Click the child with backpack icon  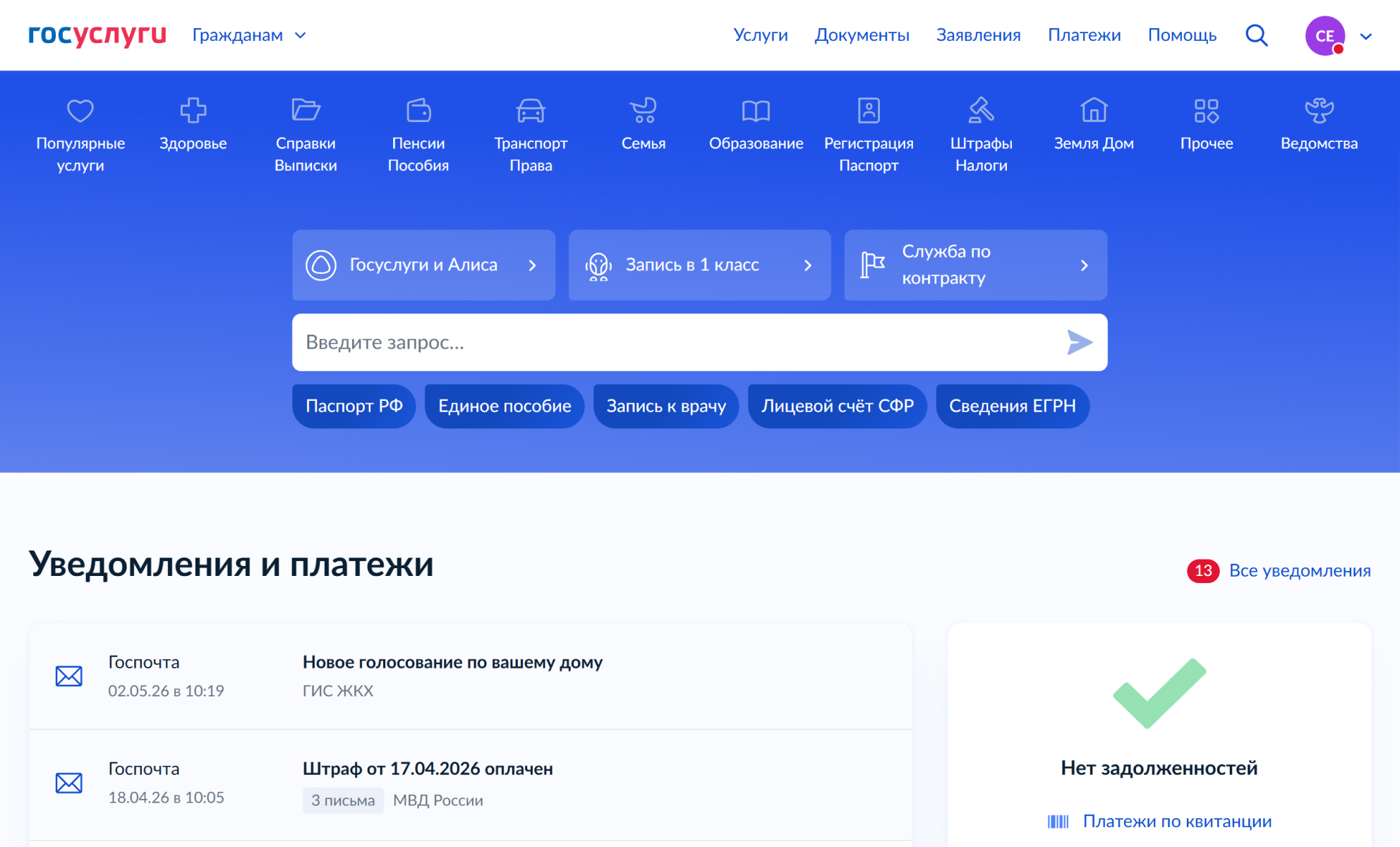pos(598,266)
